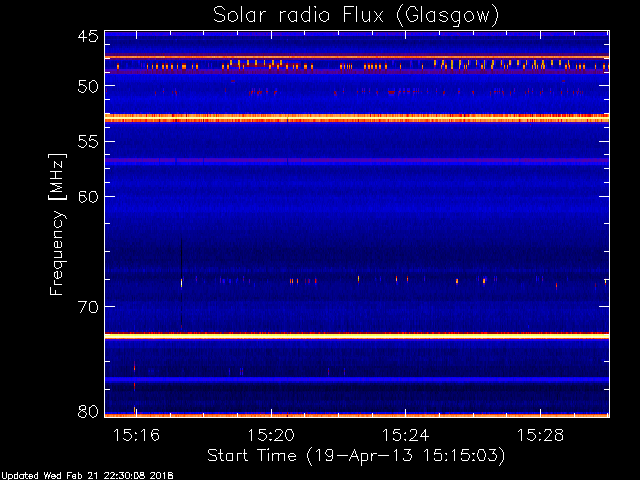Click the '15:20' time tick label
This screenshot has height=480, width=640.
coord(271,435)
